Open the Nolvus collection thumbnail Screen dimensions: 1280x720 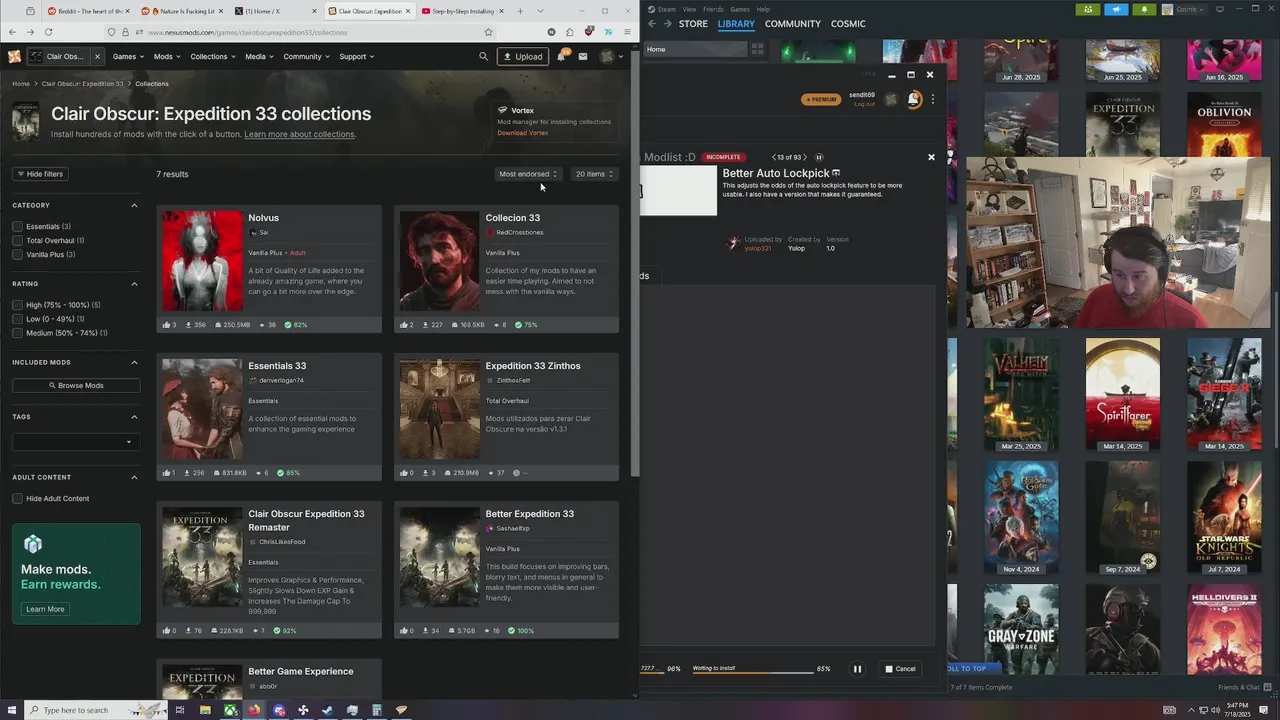point(202,261)
